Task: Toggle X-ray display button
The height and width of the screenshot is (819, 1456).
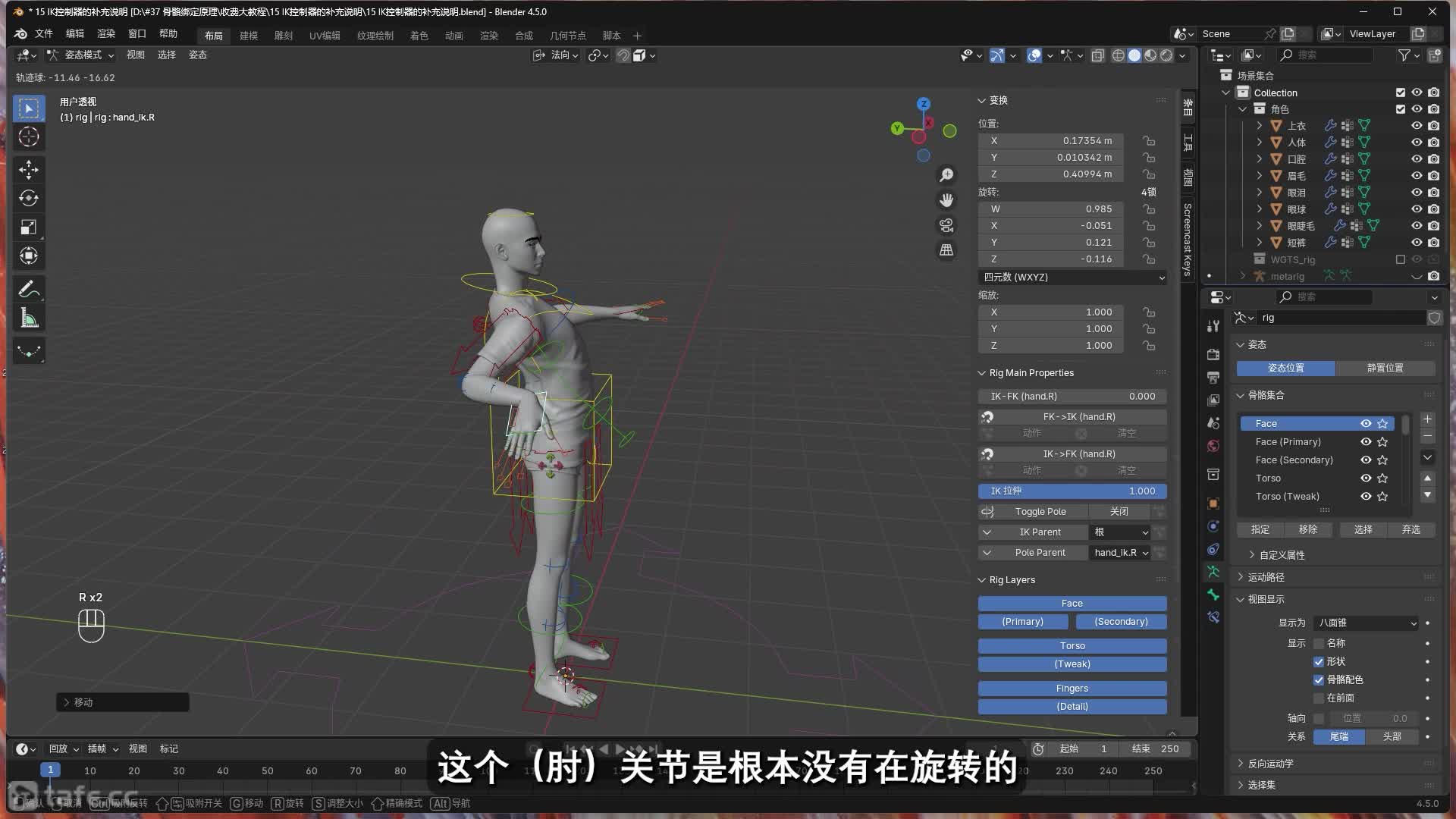Action: [1097, 55]
